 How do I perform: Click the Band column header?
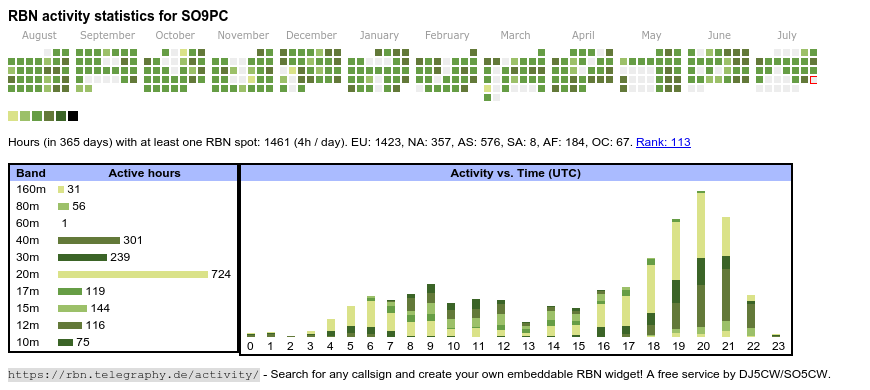31,173
